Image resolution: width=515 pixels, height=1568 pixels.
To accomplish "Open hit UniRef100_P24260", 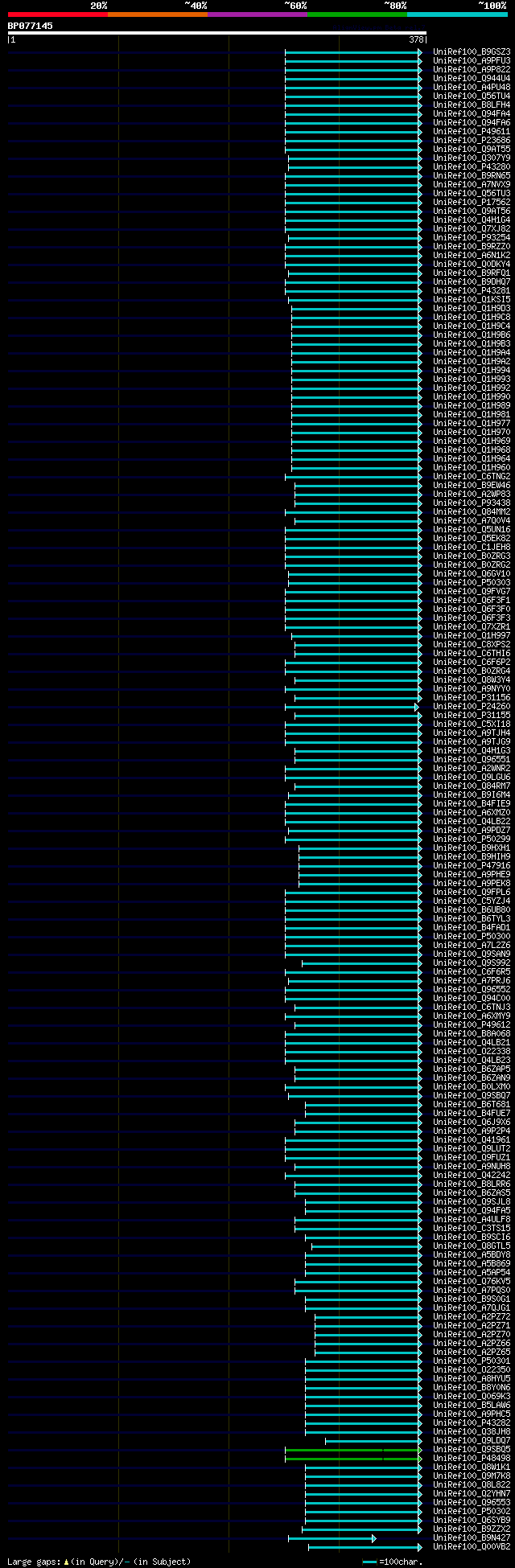I will click(x=472, y=706).
